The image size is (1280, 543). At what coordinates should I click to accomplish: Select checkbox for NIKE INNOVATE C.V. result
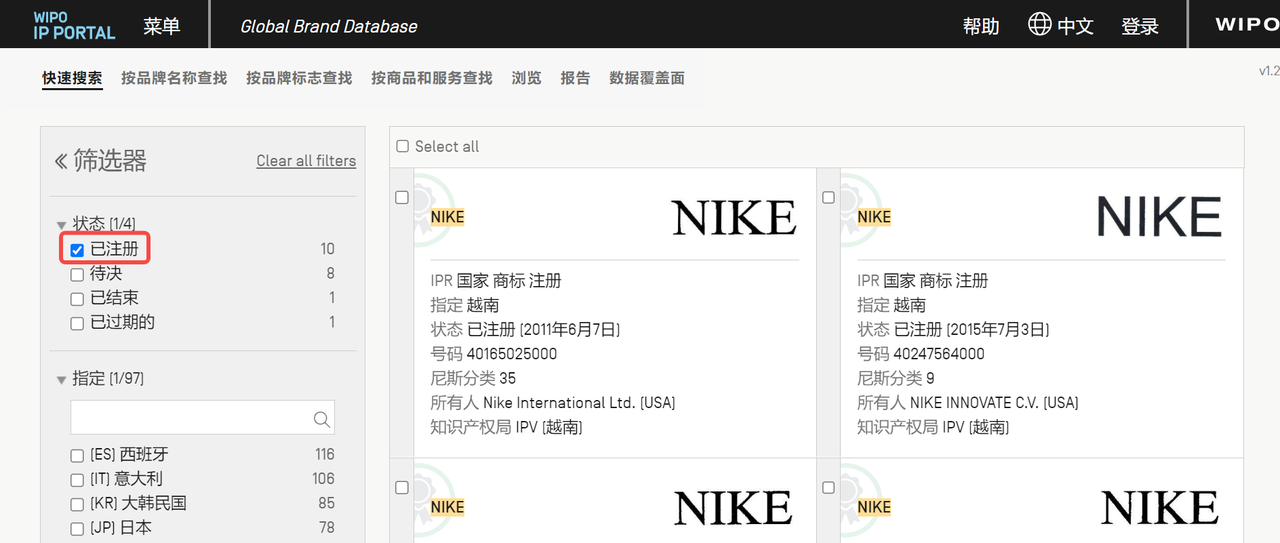828,198
